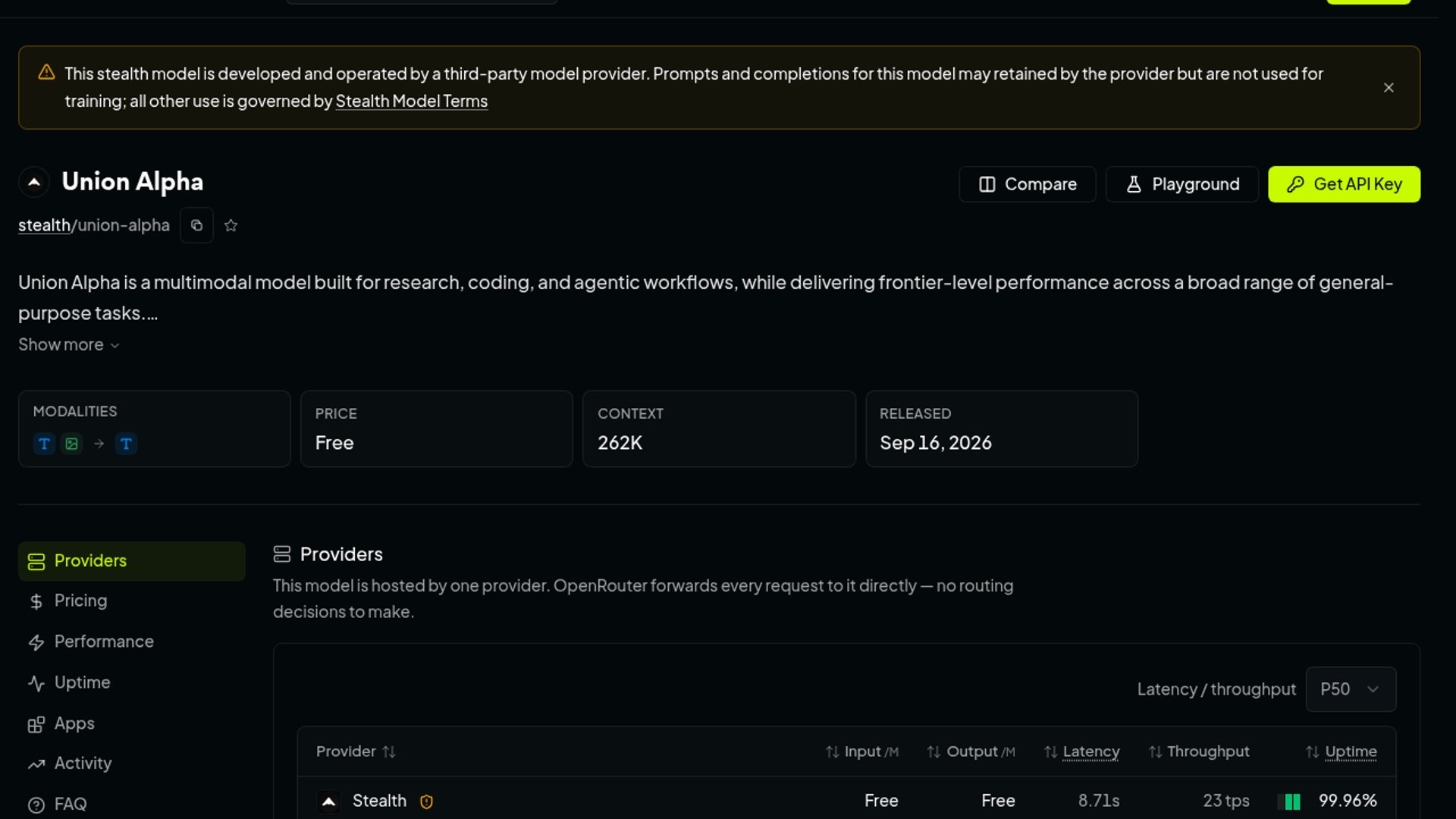Sort table by Latency column
1456x819 pixels.
coord(1081,752)
